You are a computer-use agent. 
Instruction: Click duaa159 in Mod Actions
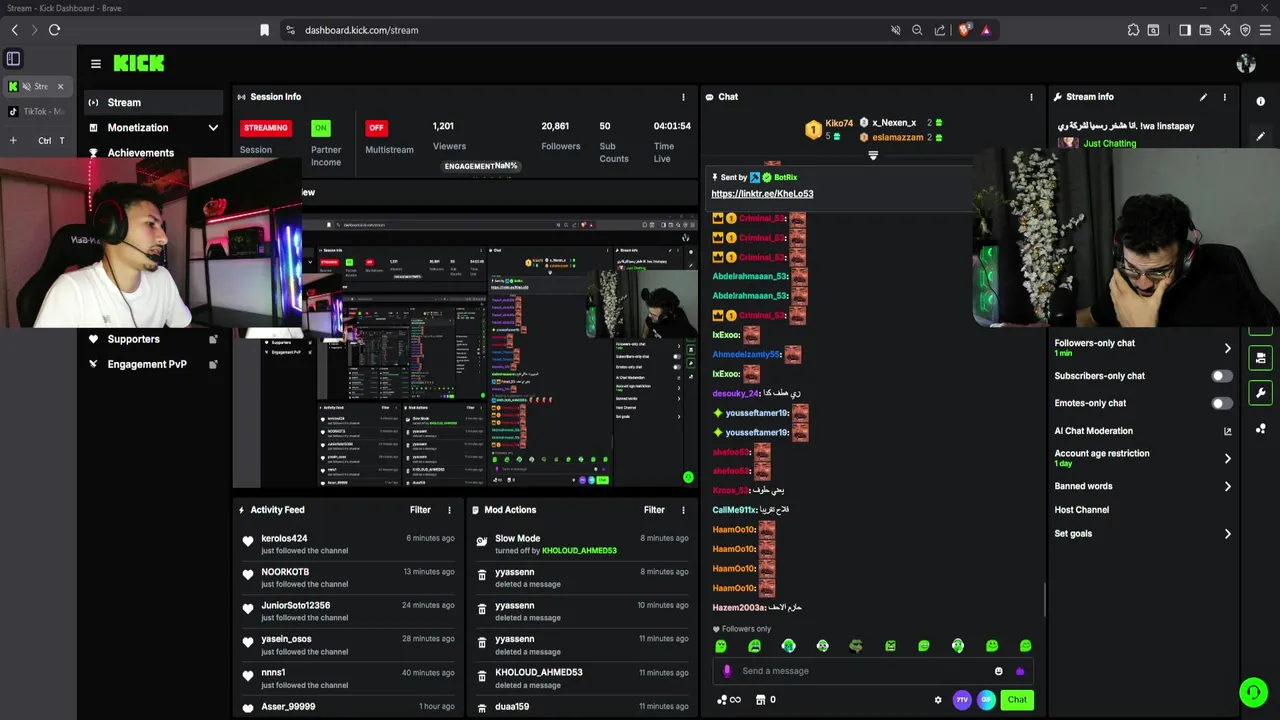click(x=512, y=707)
